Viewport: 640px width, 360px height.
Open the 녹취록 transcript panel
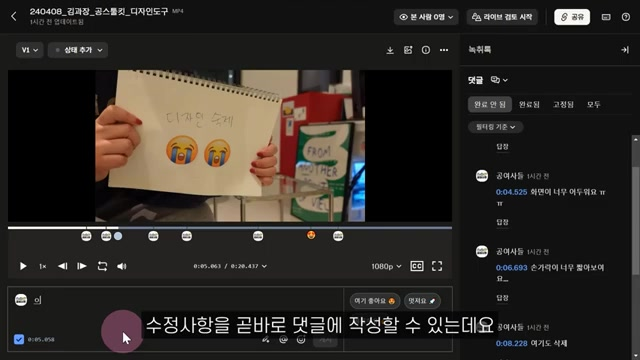coord(480,50)
